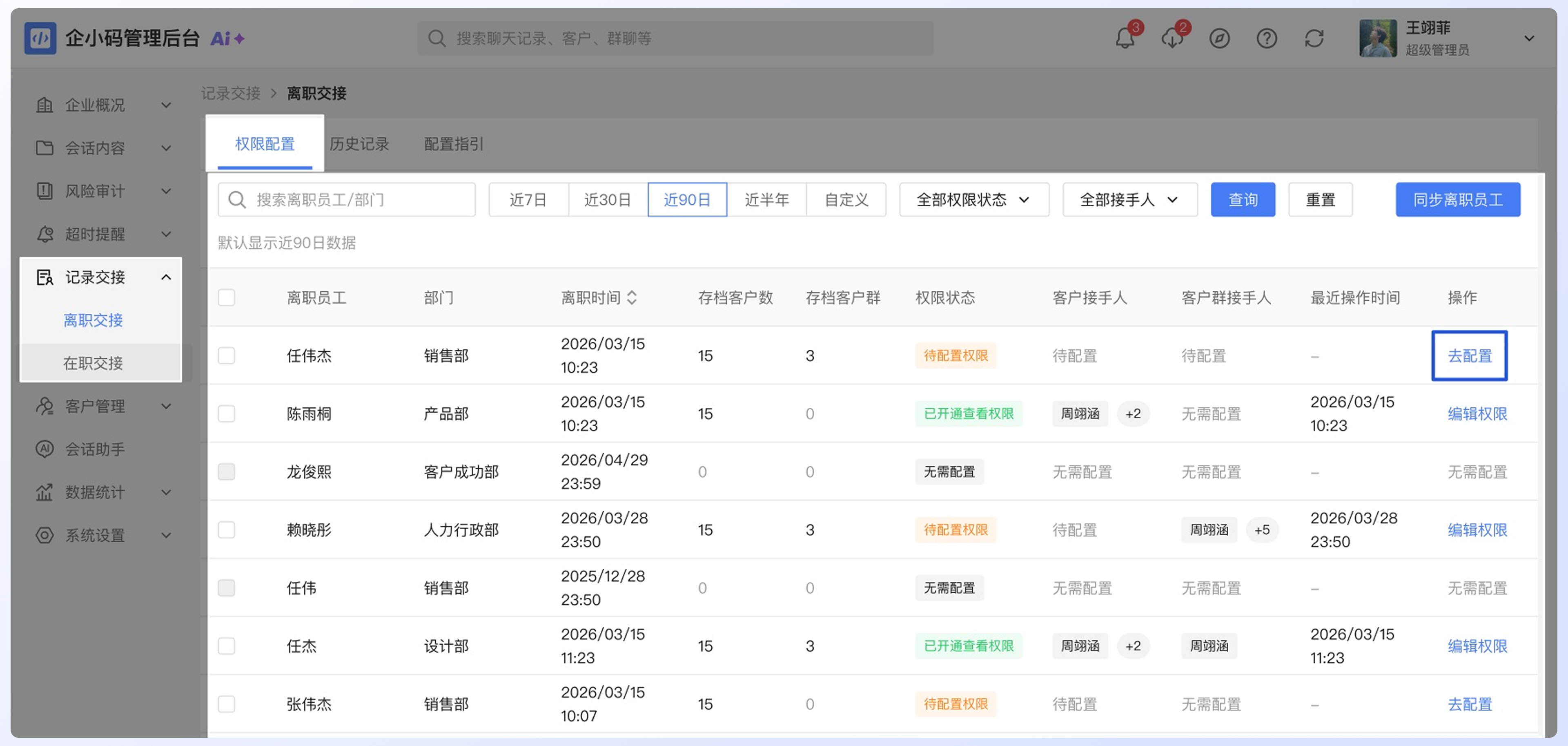This screenshot has height=746, width=1568.
Task: Click the 数据统计 chart icon
Action: (45, 492)
